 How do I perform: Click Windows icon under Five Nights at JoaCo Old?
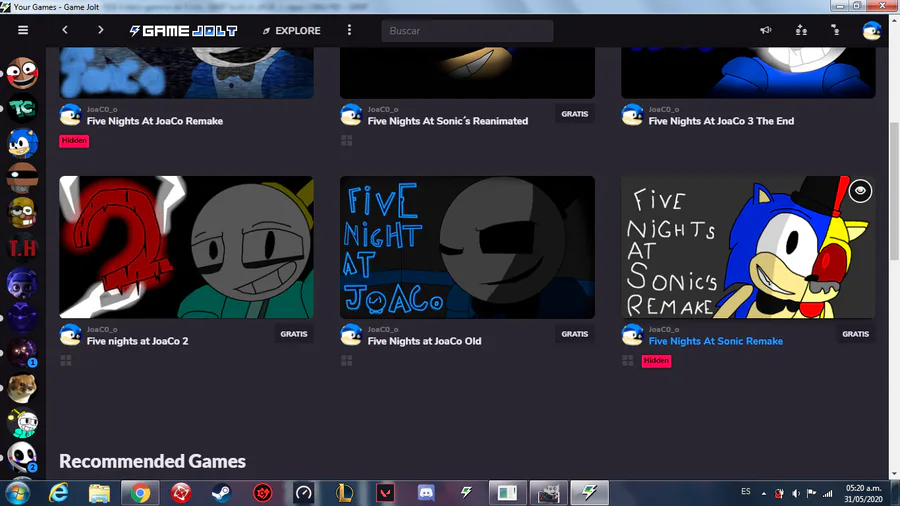point(347,360)
